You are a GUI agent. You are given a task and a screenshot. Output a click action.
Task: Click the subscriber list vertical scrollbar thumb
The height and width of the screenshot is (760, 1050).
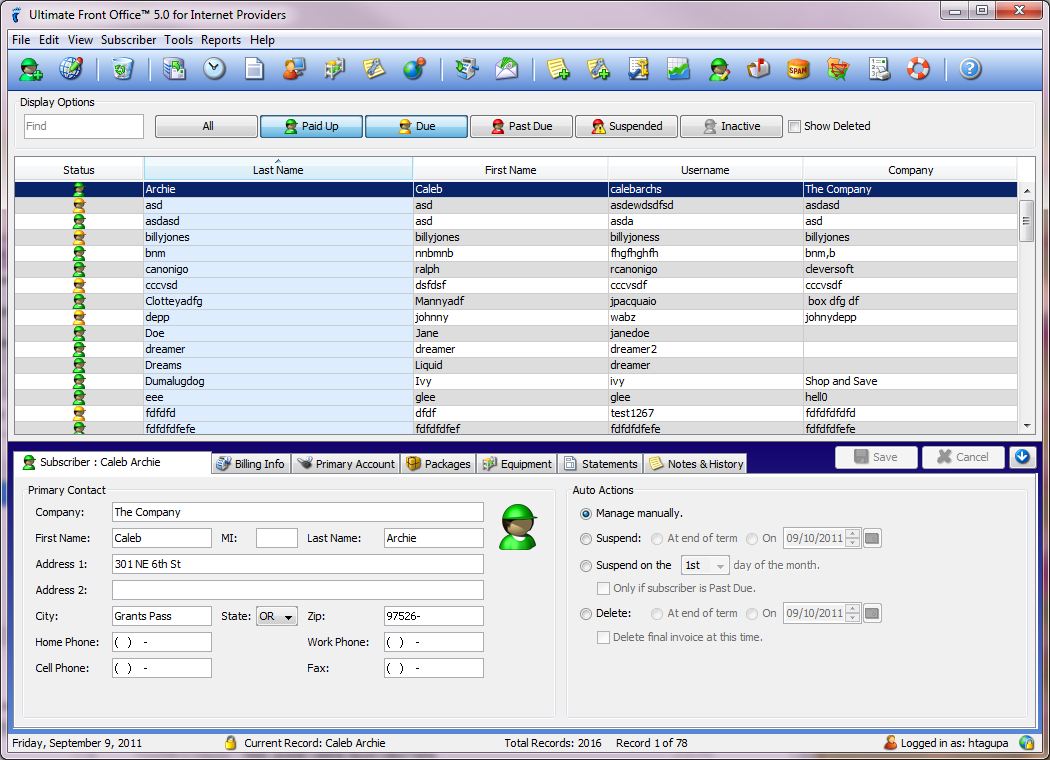click(1026, 220)
